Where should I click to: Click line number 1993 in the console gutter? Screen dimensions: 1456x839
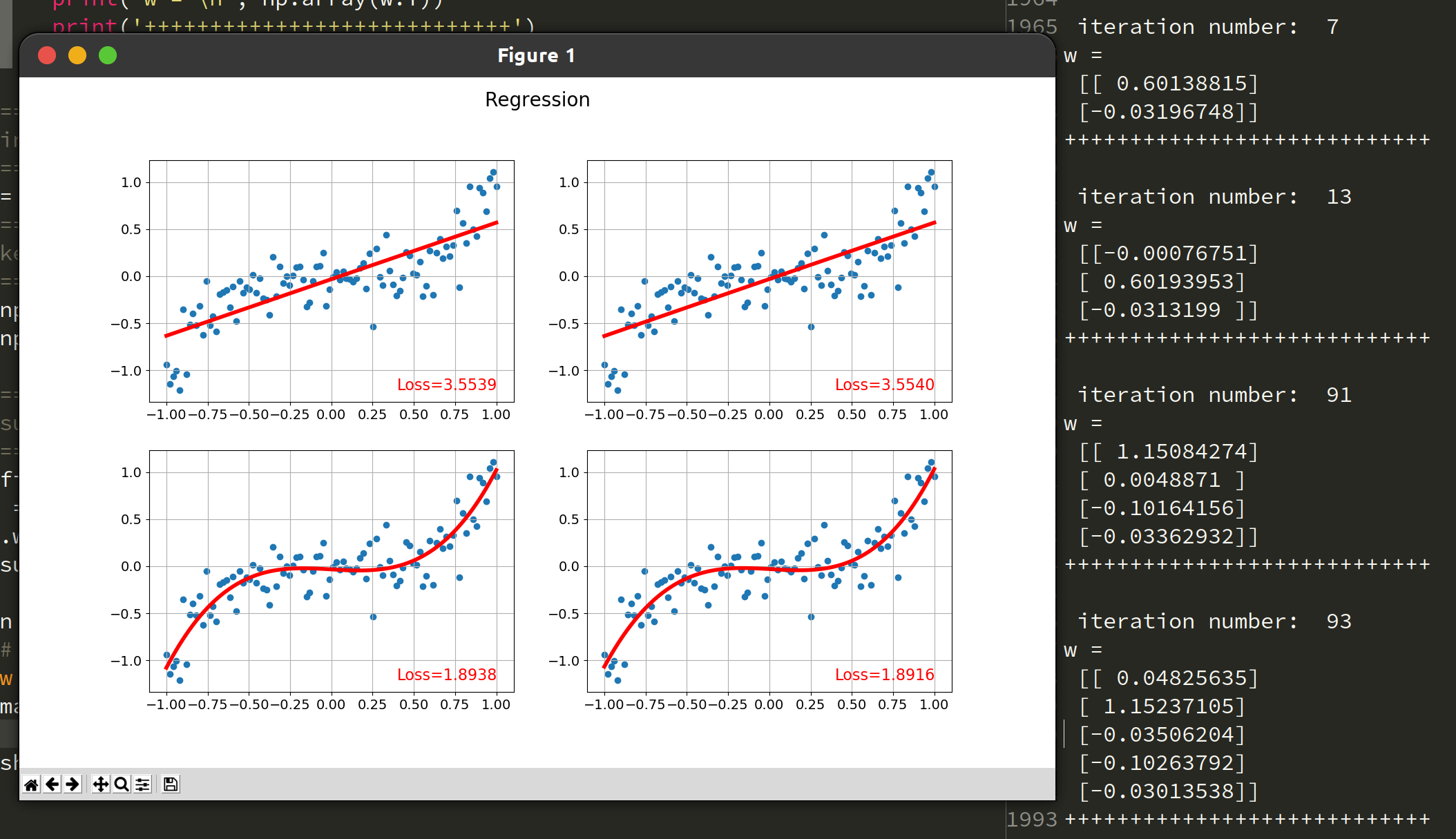pos(1031,820)
